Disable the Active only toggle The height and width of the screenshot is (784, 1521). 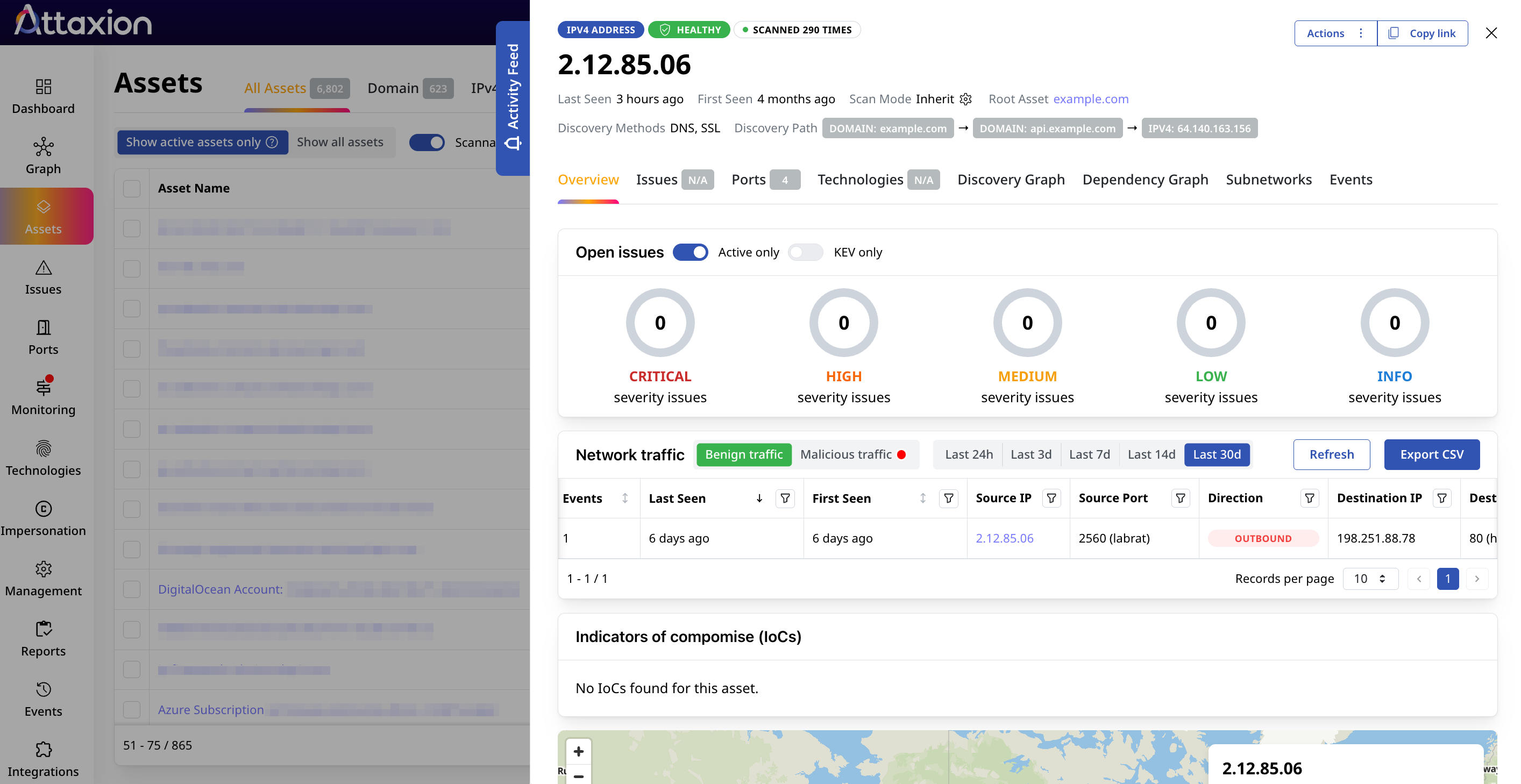pos(690,252)
